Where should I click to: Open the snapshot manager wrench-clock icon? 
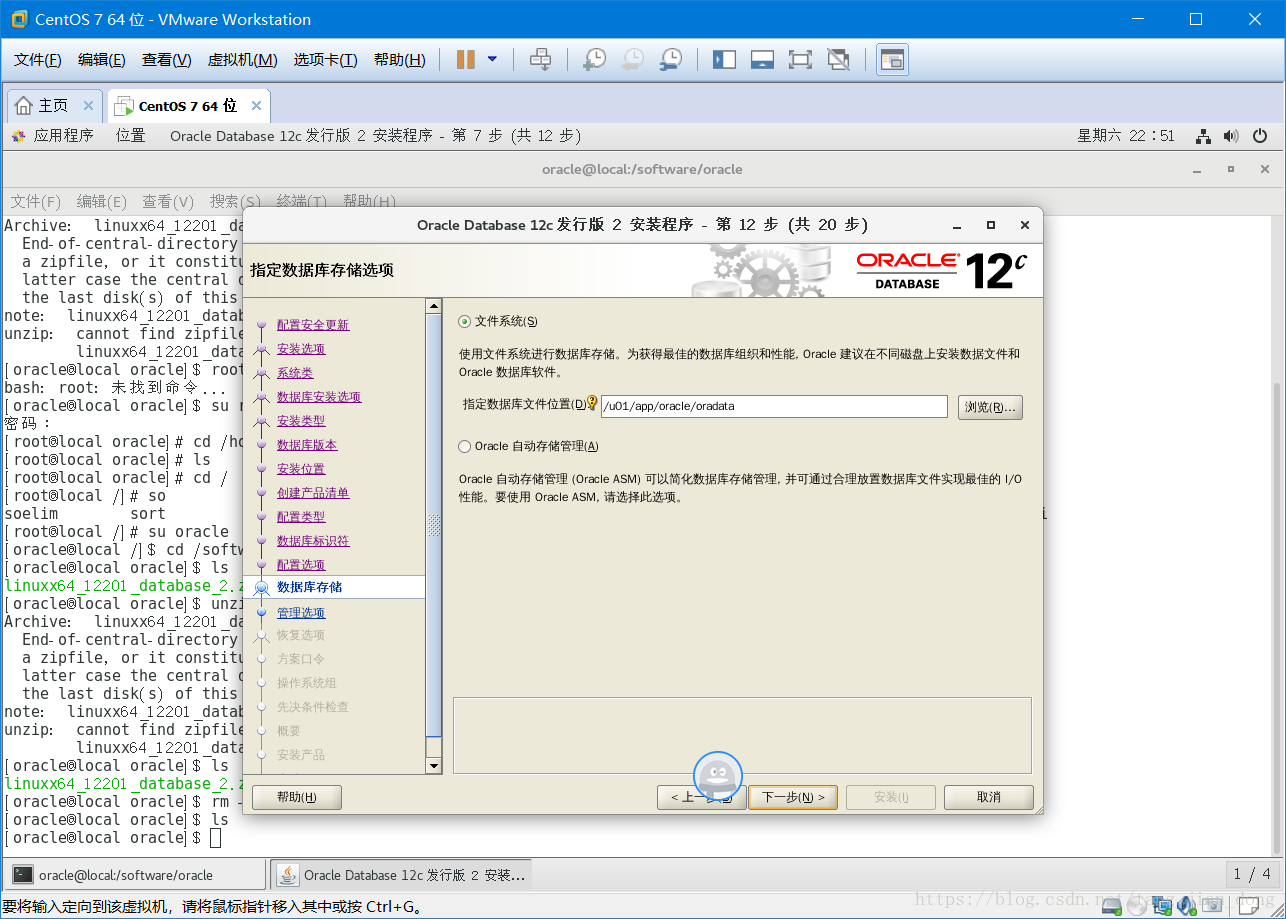[x=671, y=60]
